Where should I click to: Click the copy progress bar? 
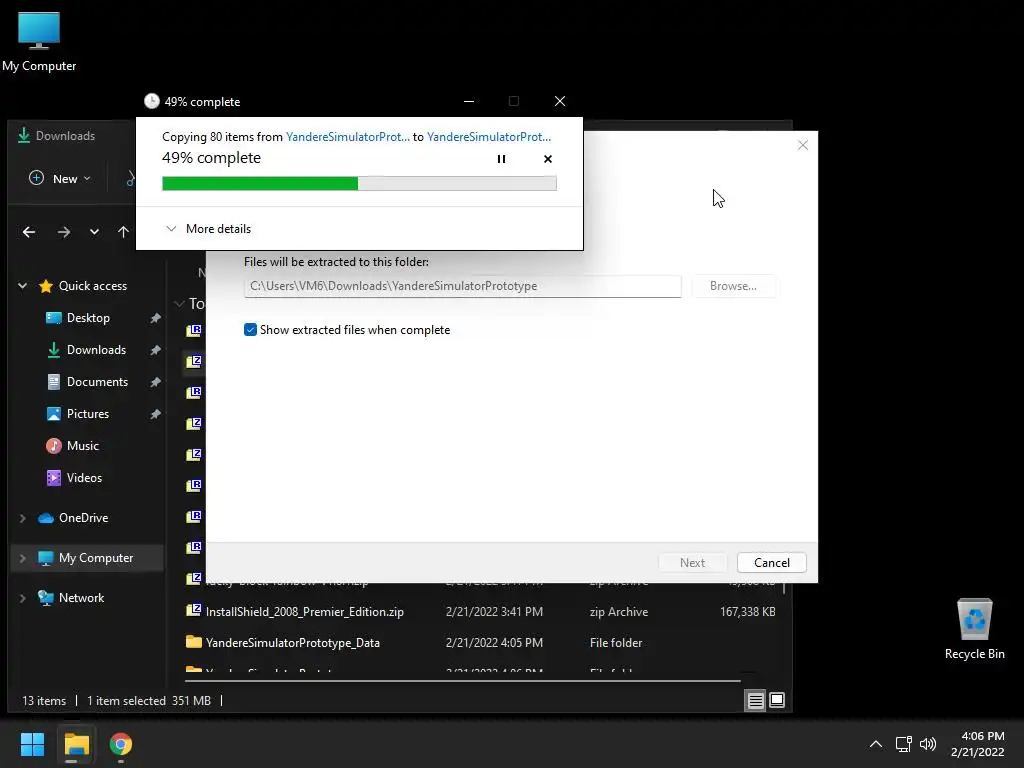click(x=359, y=184)
